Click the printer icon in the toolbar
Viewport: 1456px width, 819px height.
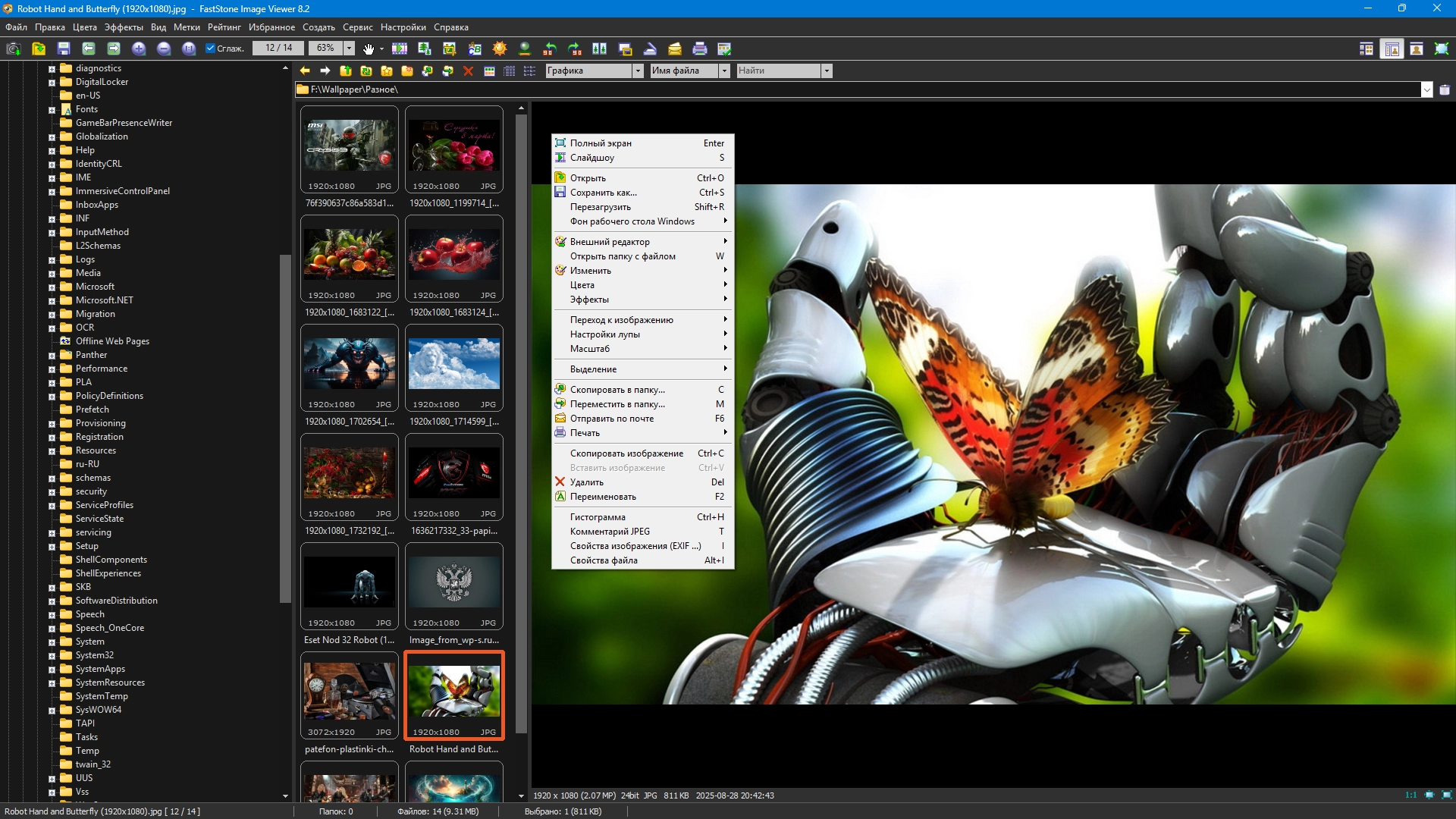click(x=699, y=49)
